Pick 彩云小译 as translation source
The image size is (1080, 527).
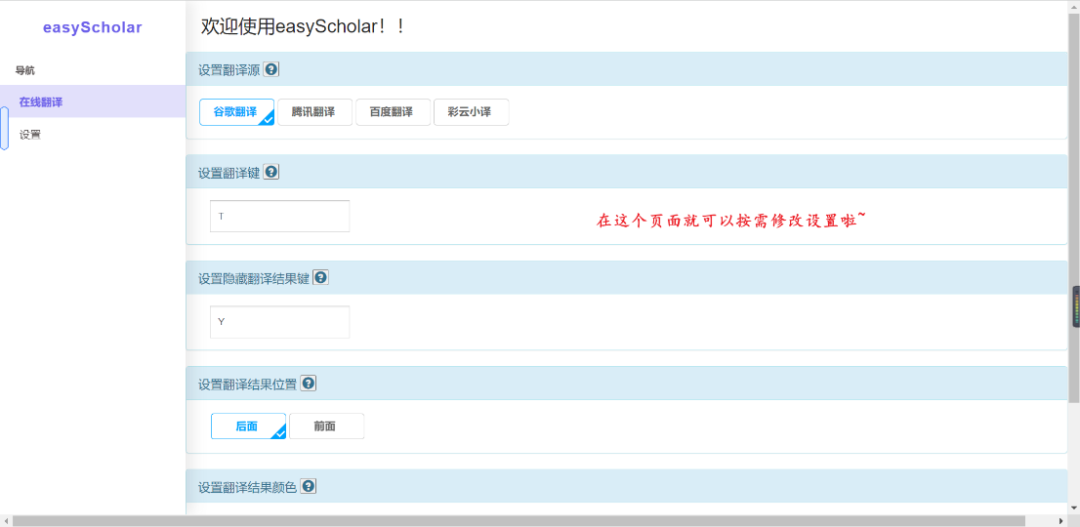[471, 112]
